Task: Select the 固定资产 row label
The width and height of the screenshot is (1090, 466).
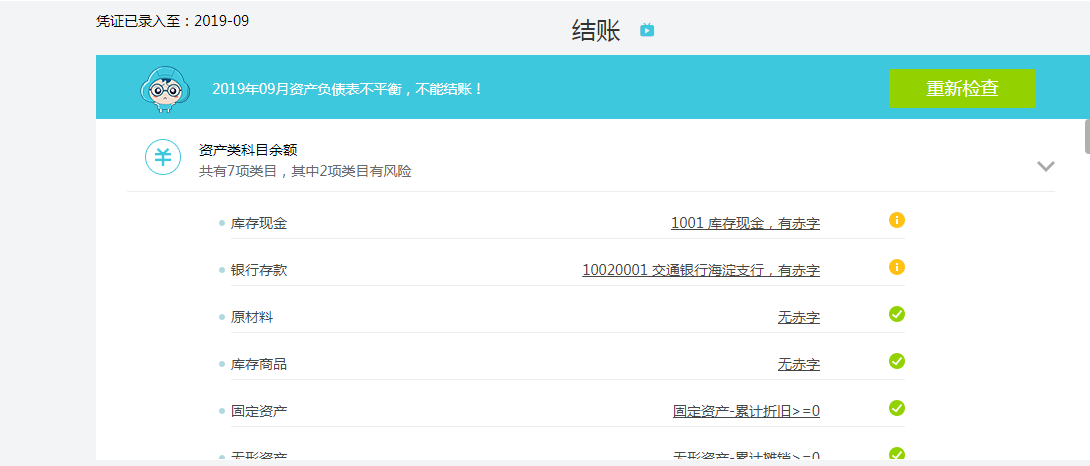Action: coord(259,411)
